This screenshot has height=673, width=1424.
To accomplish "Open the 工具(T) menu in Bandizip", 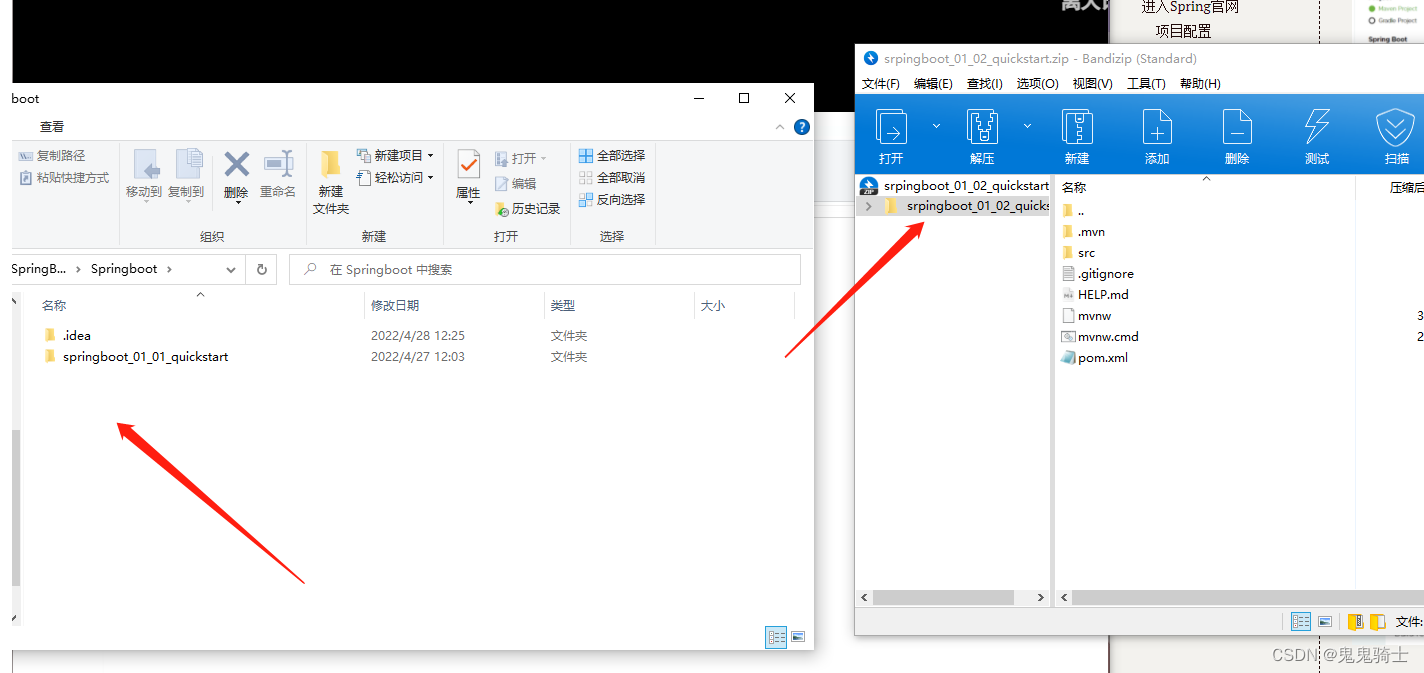I will (1146, 84).
